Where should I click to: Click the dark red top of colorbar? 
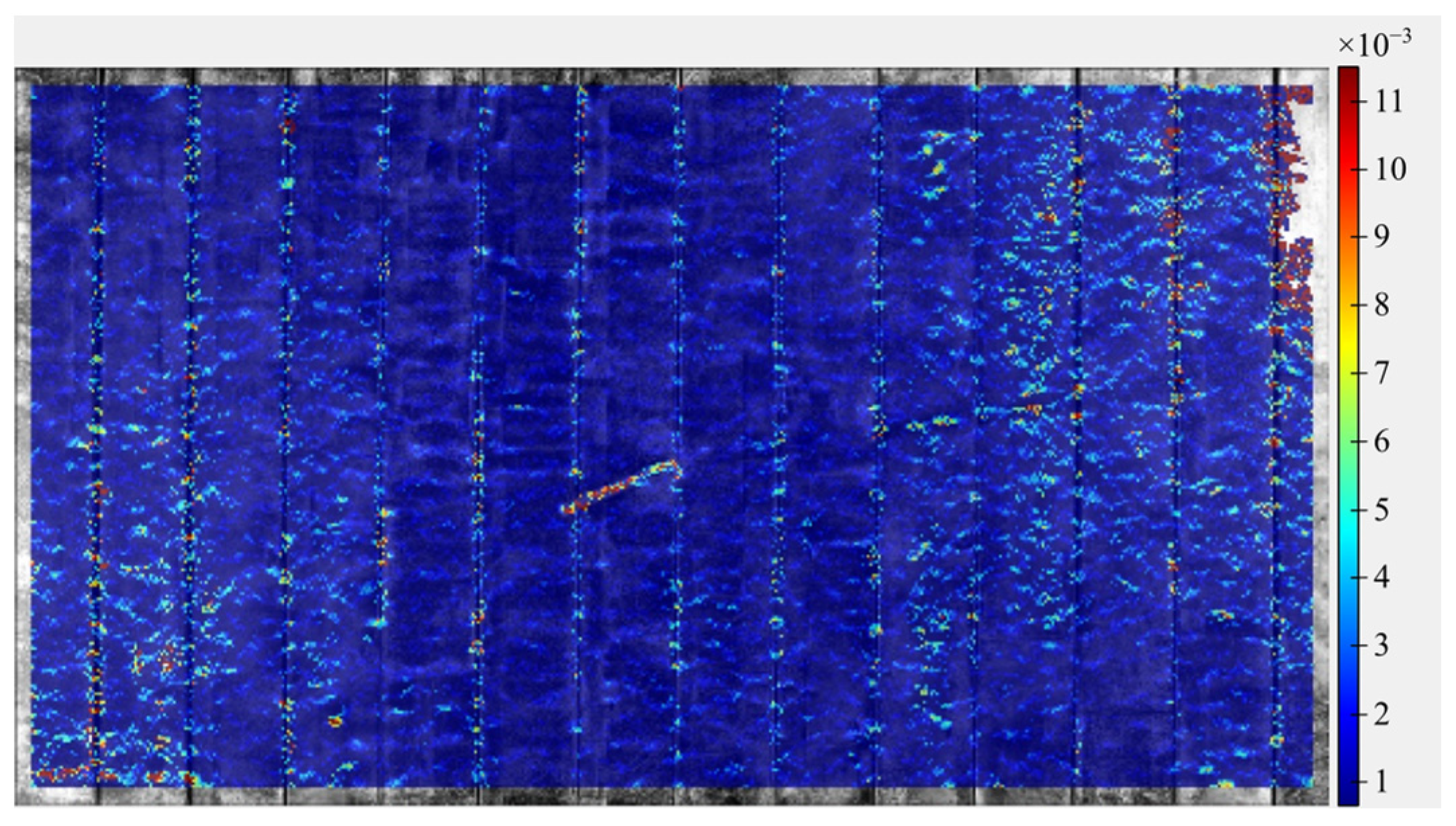[1348, 74]
